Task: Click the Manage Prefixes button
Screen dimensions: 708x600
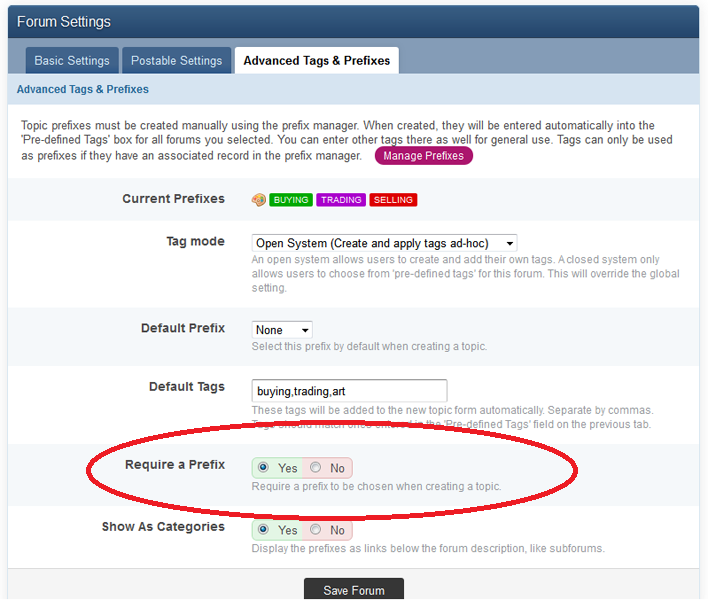Action: (423, 156)
